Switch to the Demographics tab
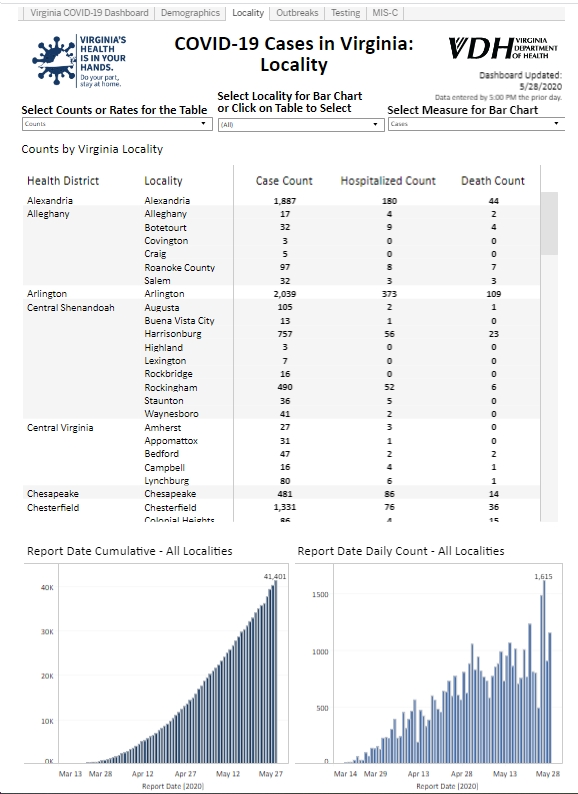 point(190,13)
